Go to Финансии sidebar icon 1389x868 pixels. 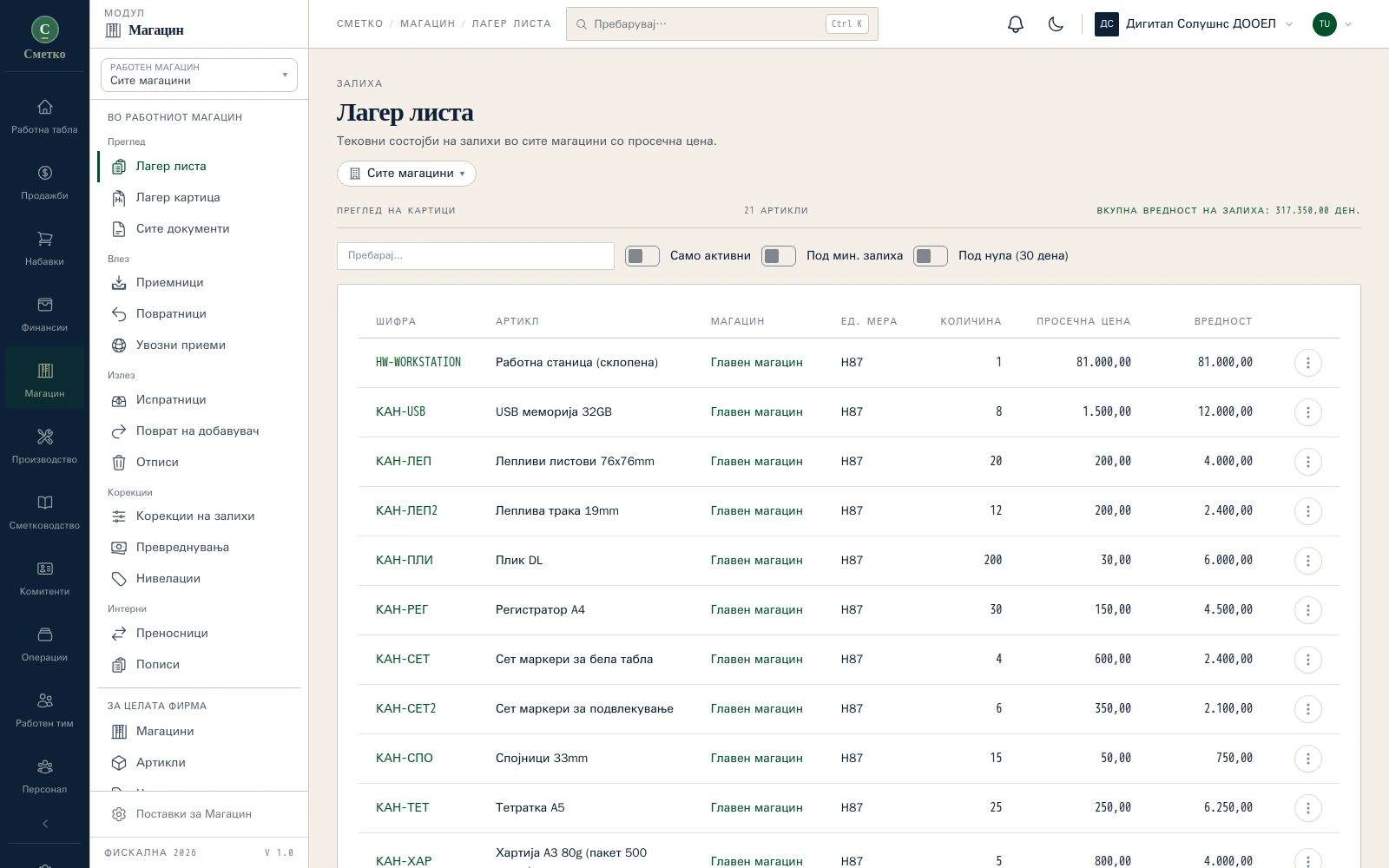coord(44,314)
